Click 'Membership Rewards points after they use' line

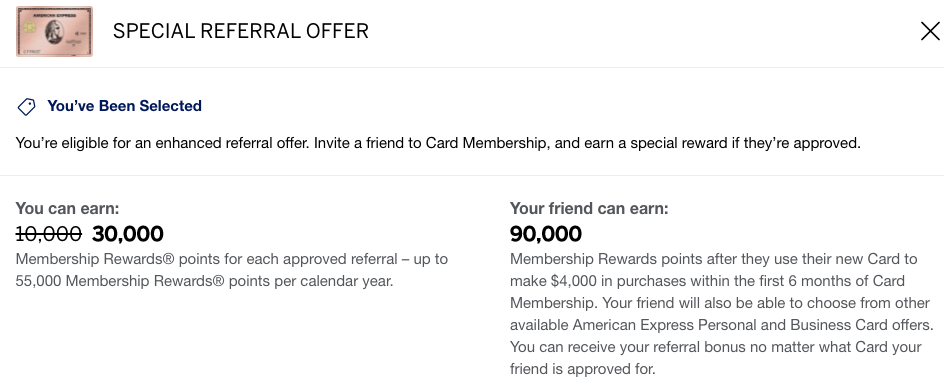coord(713,259)
